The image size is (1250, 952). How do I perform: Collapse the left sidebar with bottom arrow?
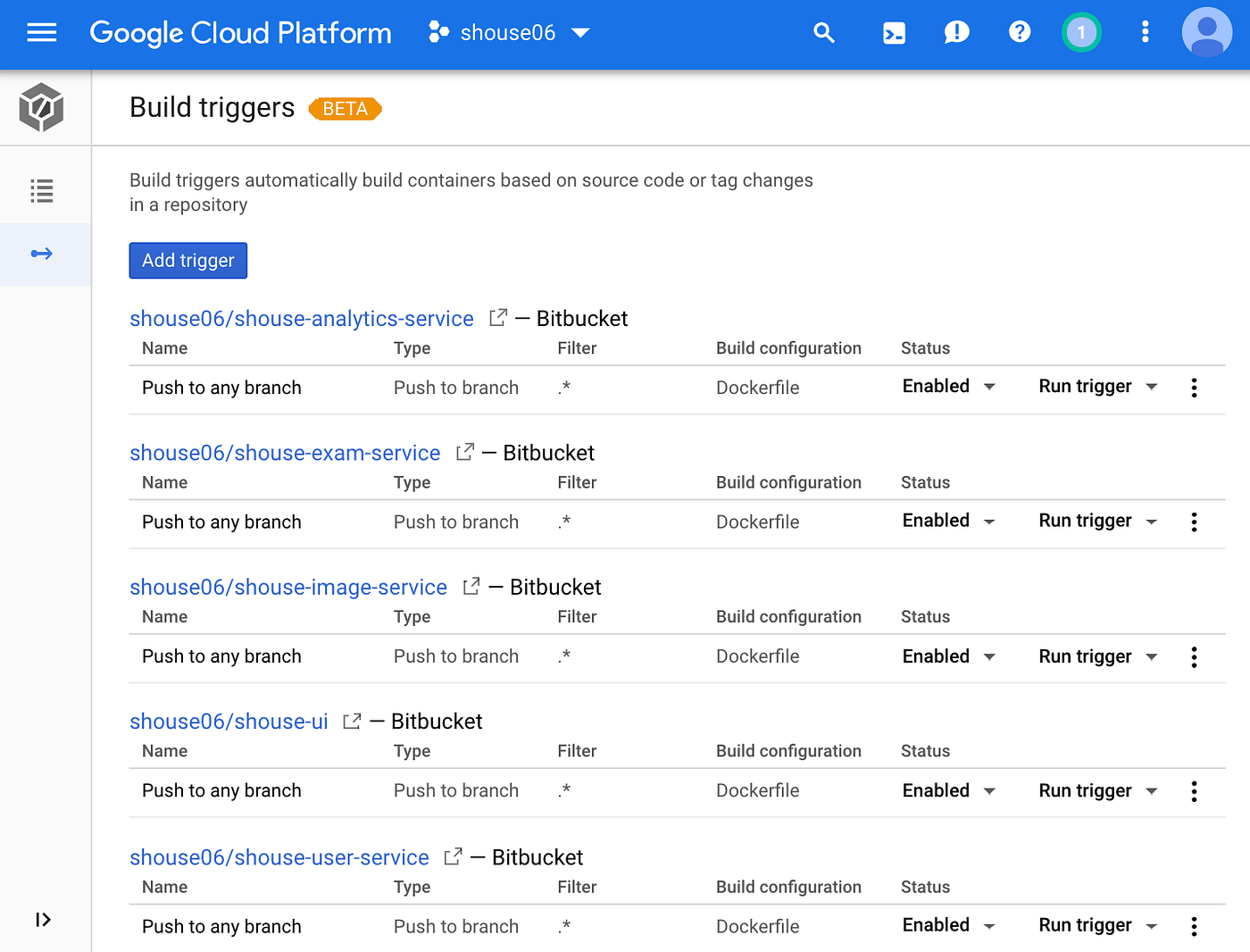(43, 919)
